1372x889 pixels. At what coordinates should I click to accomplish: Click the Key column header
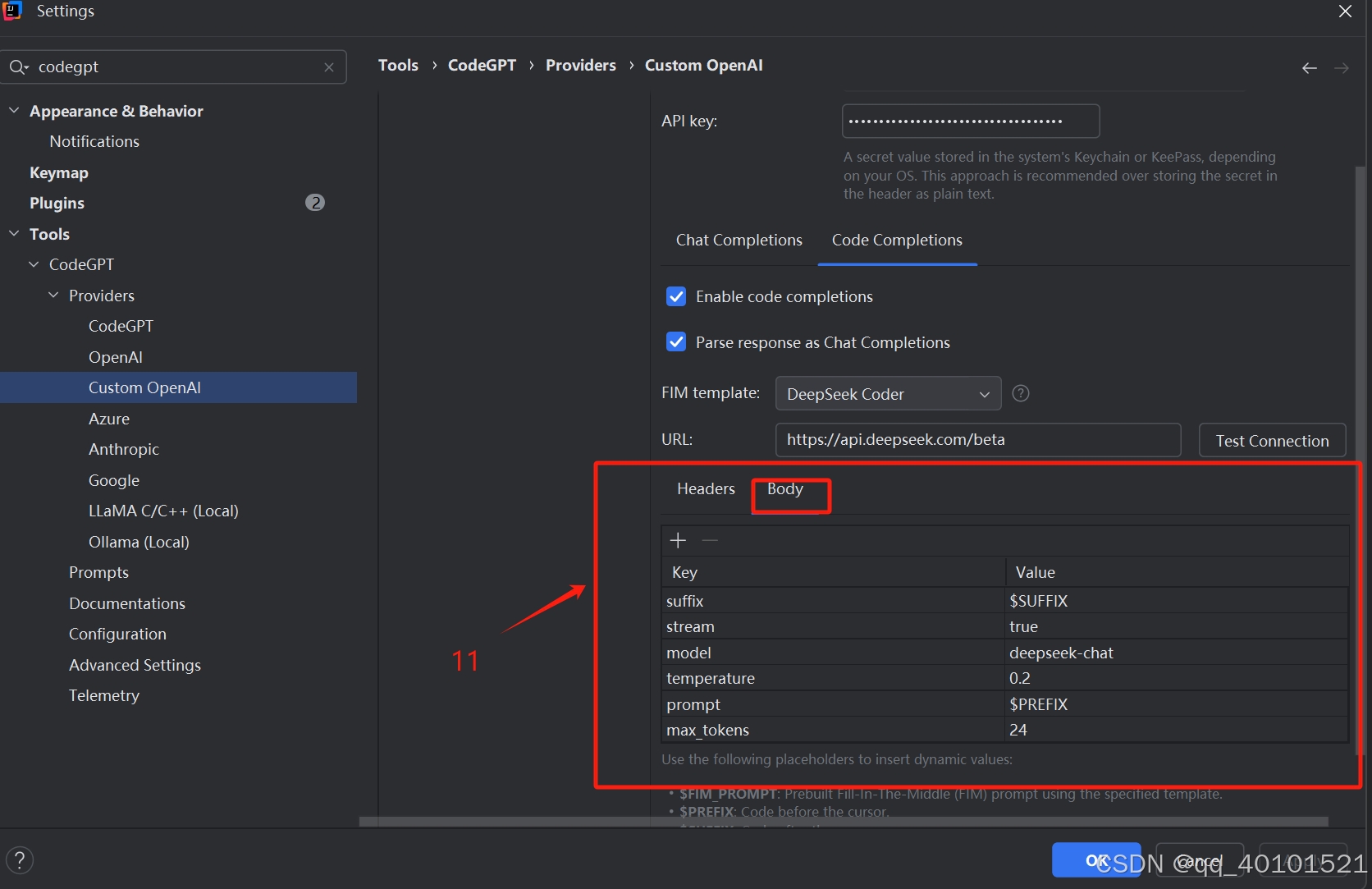(833, 572)
